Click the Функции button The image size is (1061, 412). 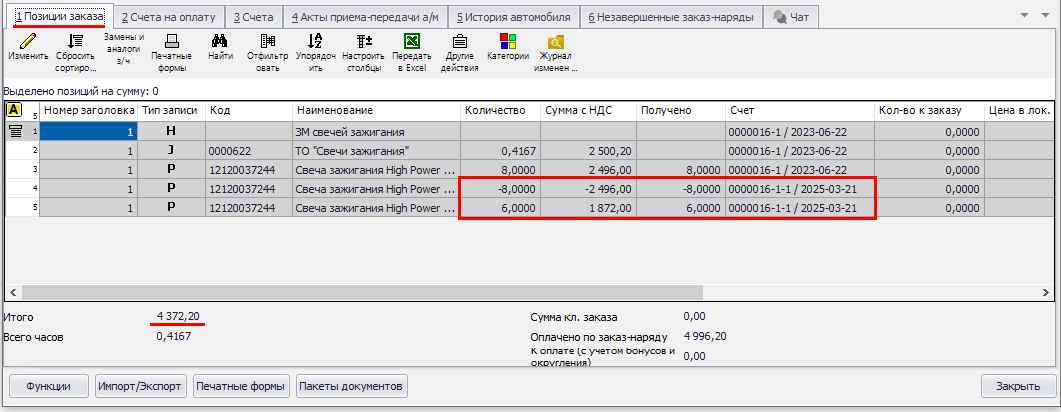click(48, 386)
